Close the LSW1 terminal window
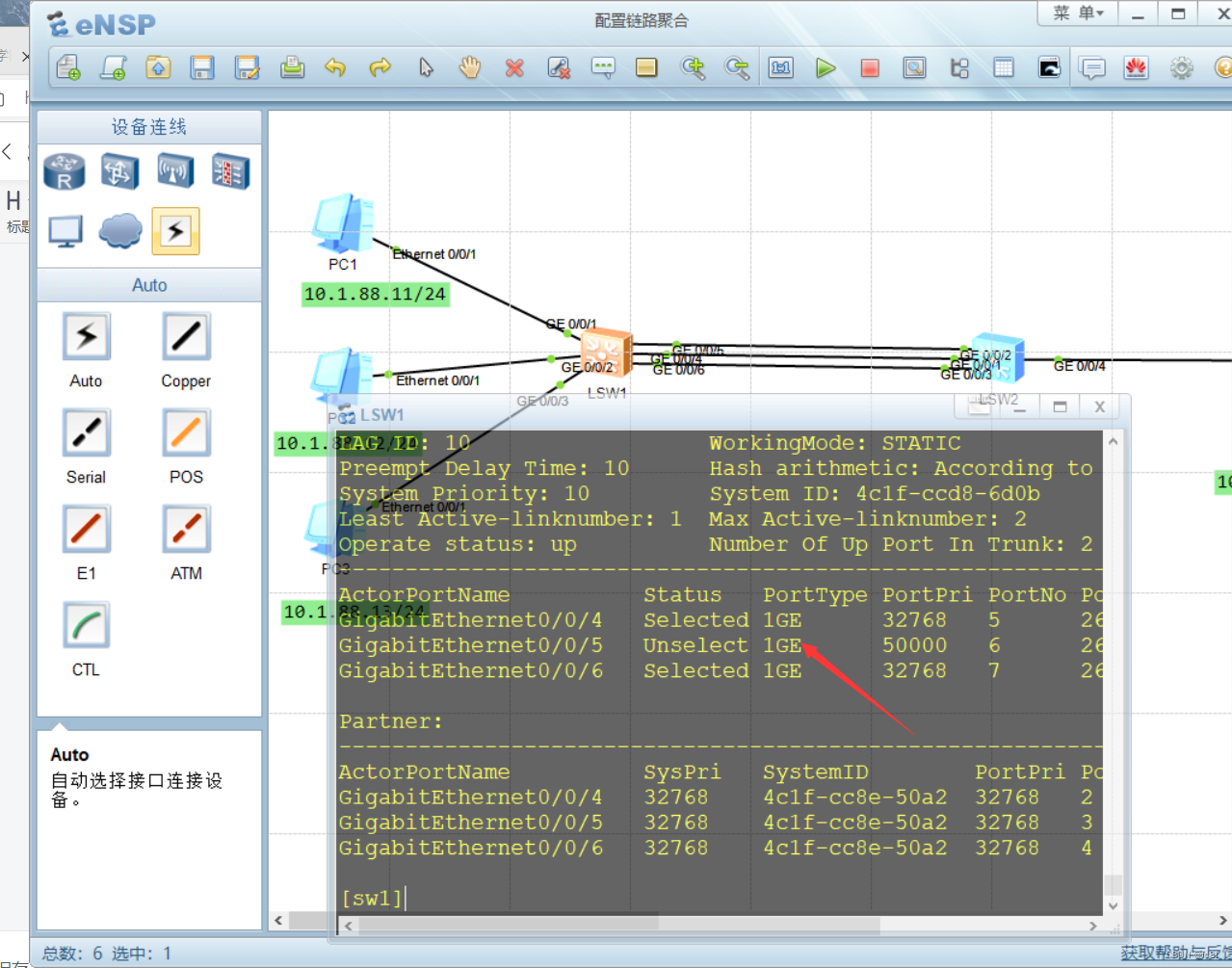 coord(1099,407)
